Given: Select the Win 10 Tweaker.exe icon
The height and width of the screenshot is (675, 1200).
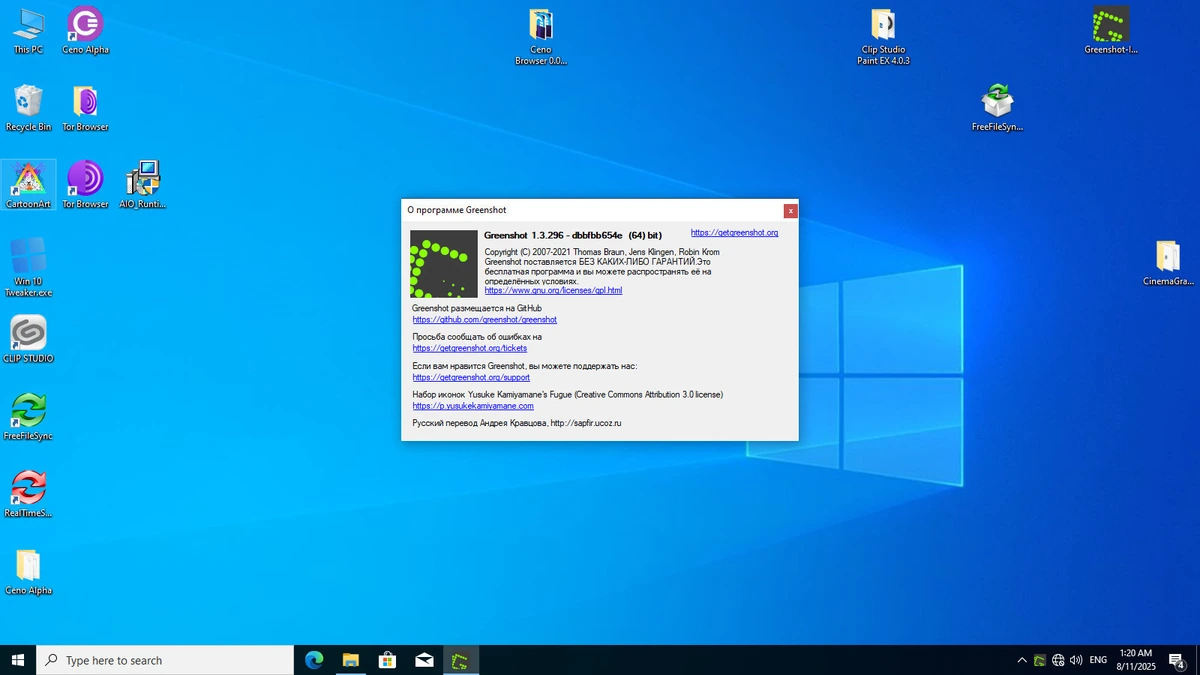Looking at the screenshot, I should [x=28, y=267].
